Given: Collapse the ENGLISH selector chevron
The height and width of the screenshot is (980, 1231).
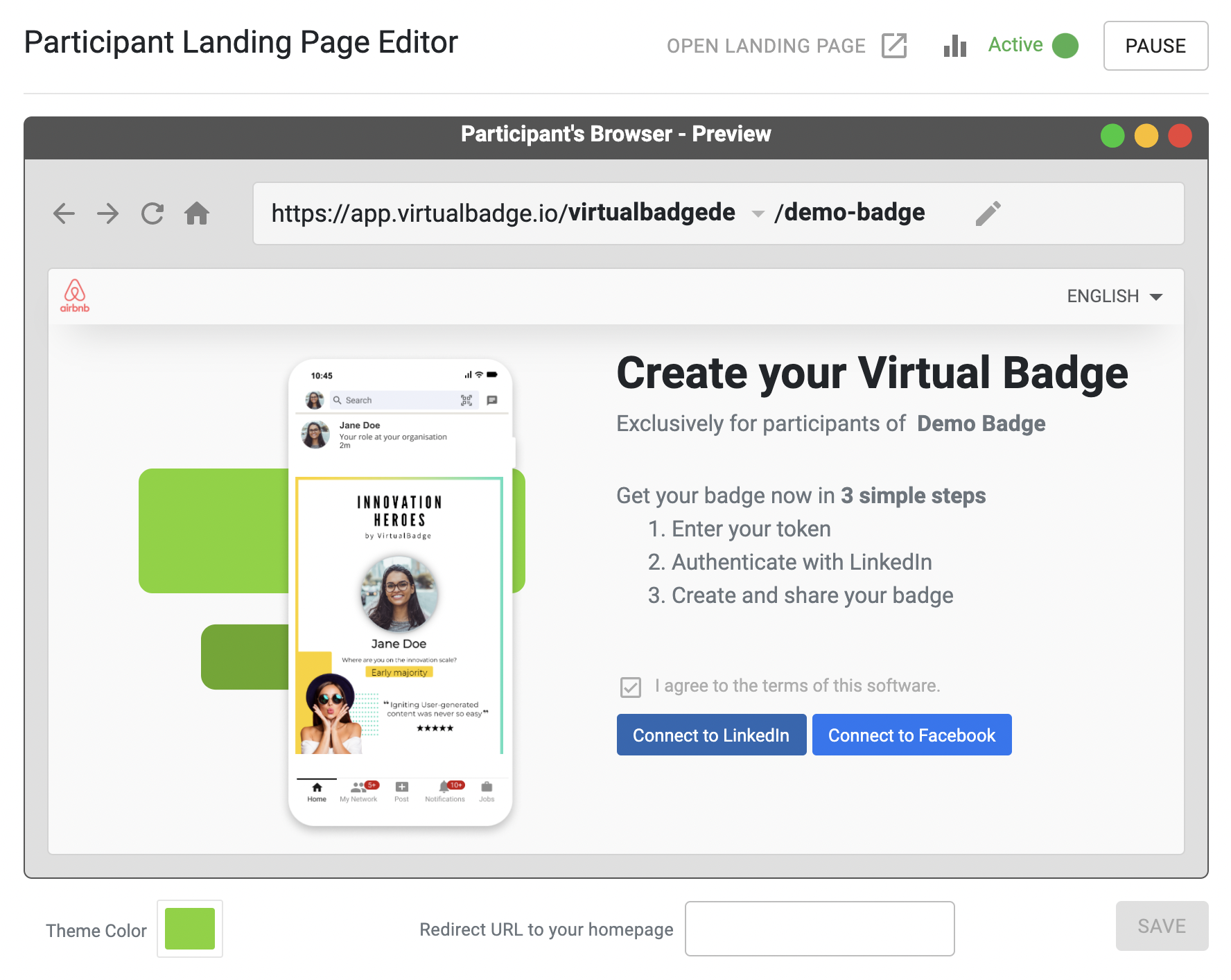Looking at the screenshot, I should point(1156,297).
